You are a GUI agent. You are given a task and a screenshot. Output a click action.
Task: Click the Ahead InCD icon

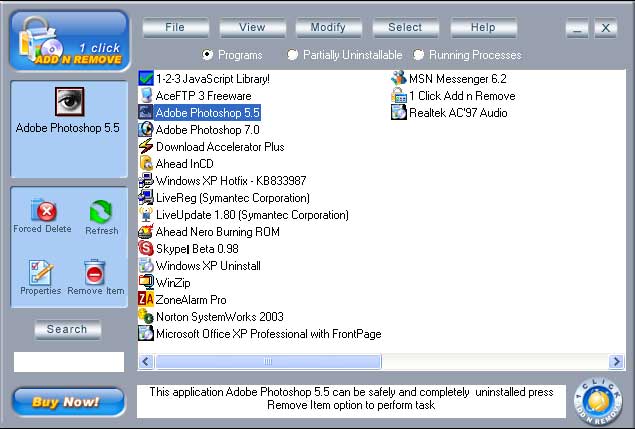click(x=146, y=163)
